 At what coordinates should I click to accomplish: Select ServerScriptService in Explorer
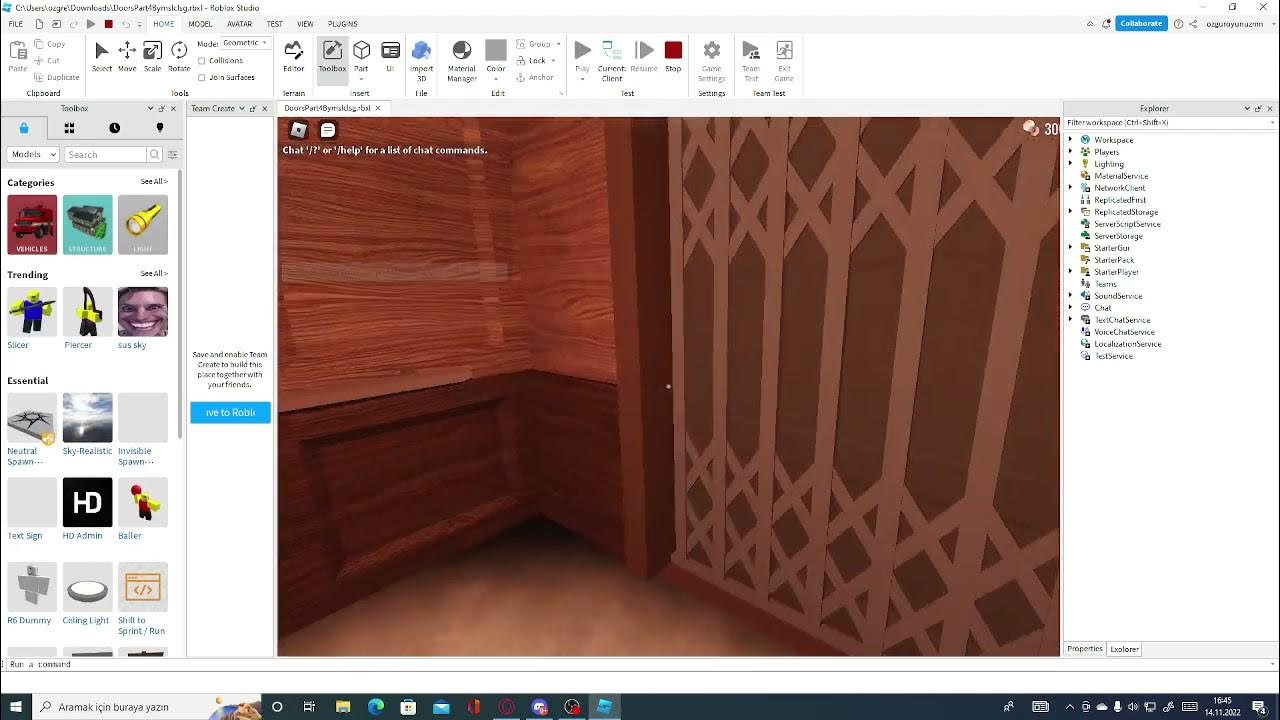click(x=1127, y=224)
